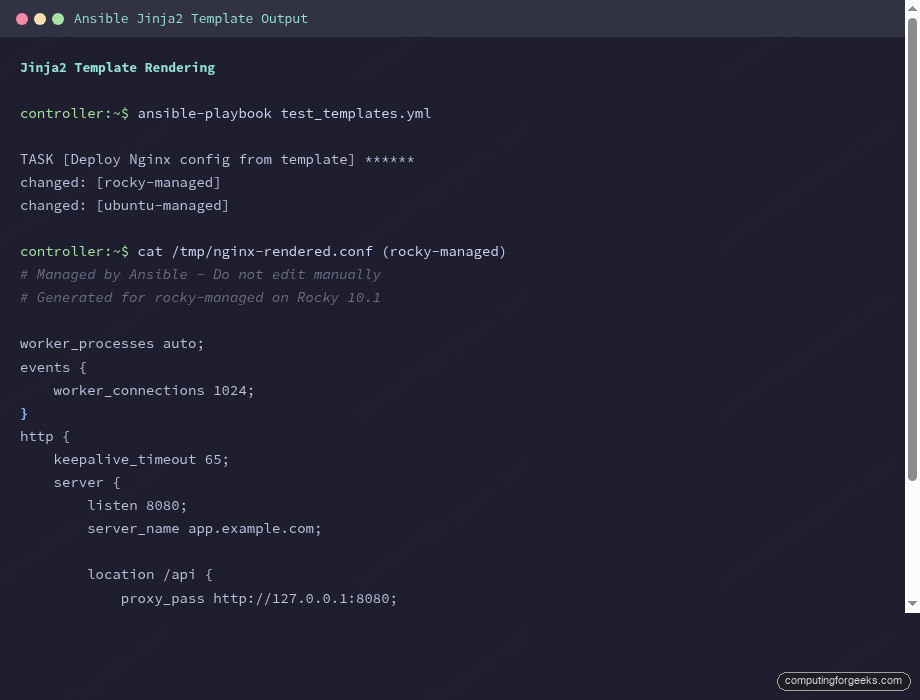This screenshot has width=920, height=700.
Task: Click the TASK [Deploy Nginx config from template] line
Action: coord(217,159)
